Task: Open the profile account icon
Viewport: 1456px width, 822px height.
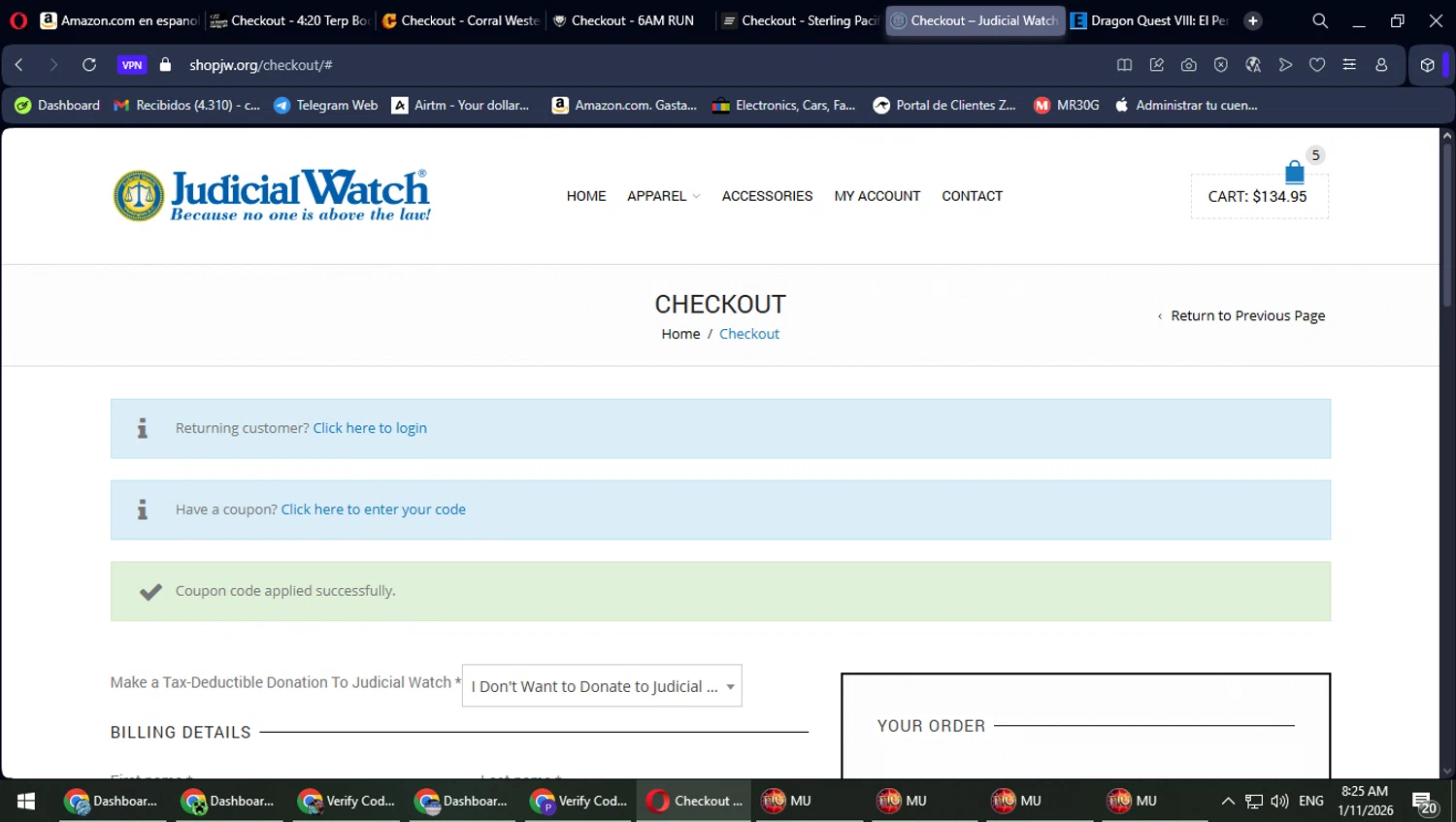Action: pyautogui.click(x=1381, y=65)
